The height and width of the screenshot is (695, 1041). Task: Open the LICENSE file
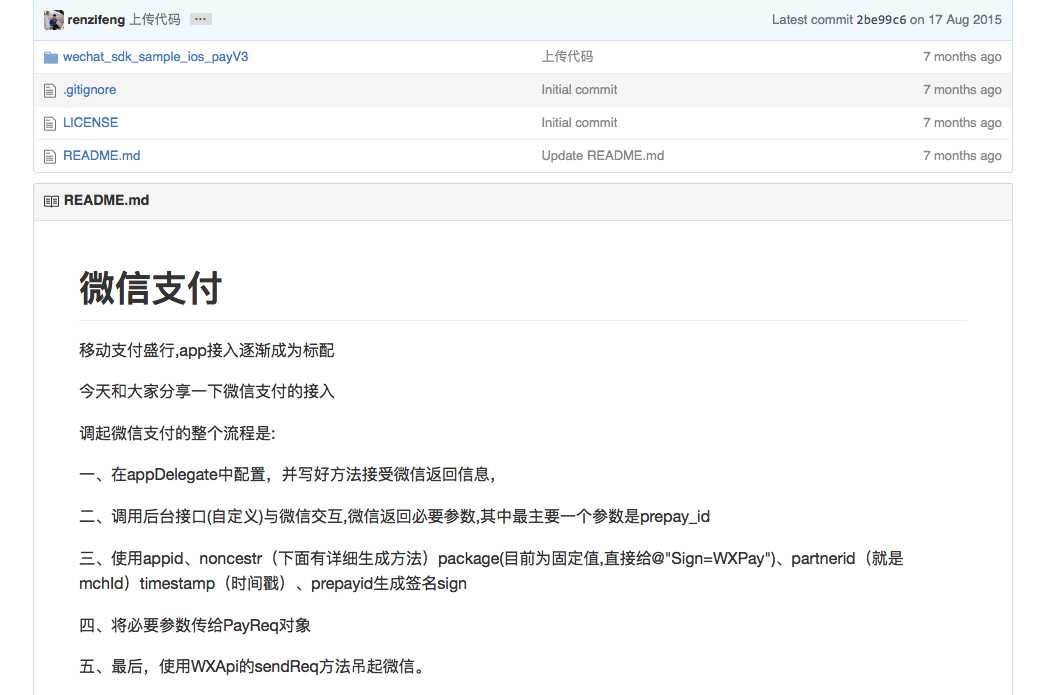coord(90,123)
